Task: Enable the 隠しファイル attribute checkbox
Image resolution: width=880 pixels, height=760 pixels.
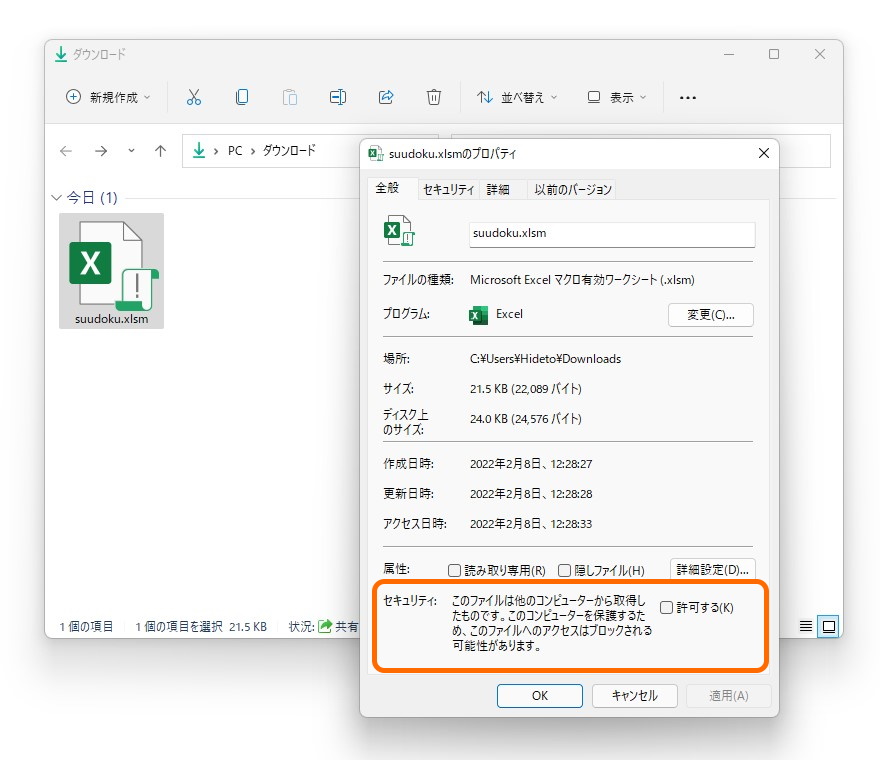Action: (x=564, y=569)
